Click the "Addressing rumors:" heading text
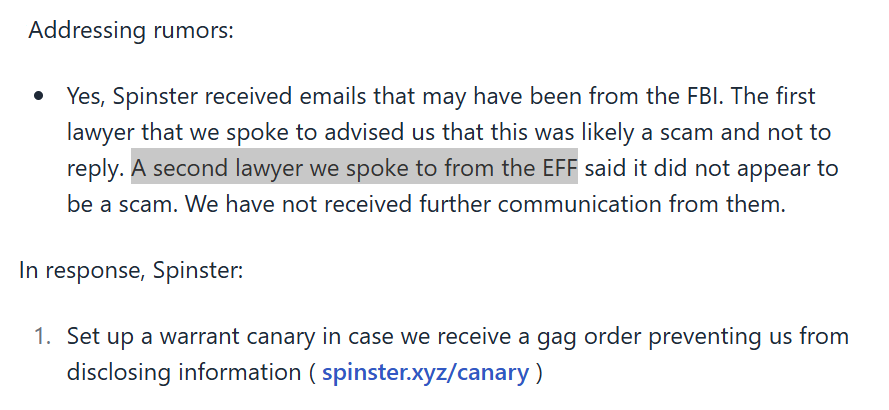This screenshot has height=410, width=889. pos(131,30)
